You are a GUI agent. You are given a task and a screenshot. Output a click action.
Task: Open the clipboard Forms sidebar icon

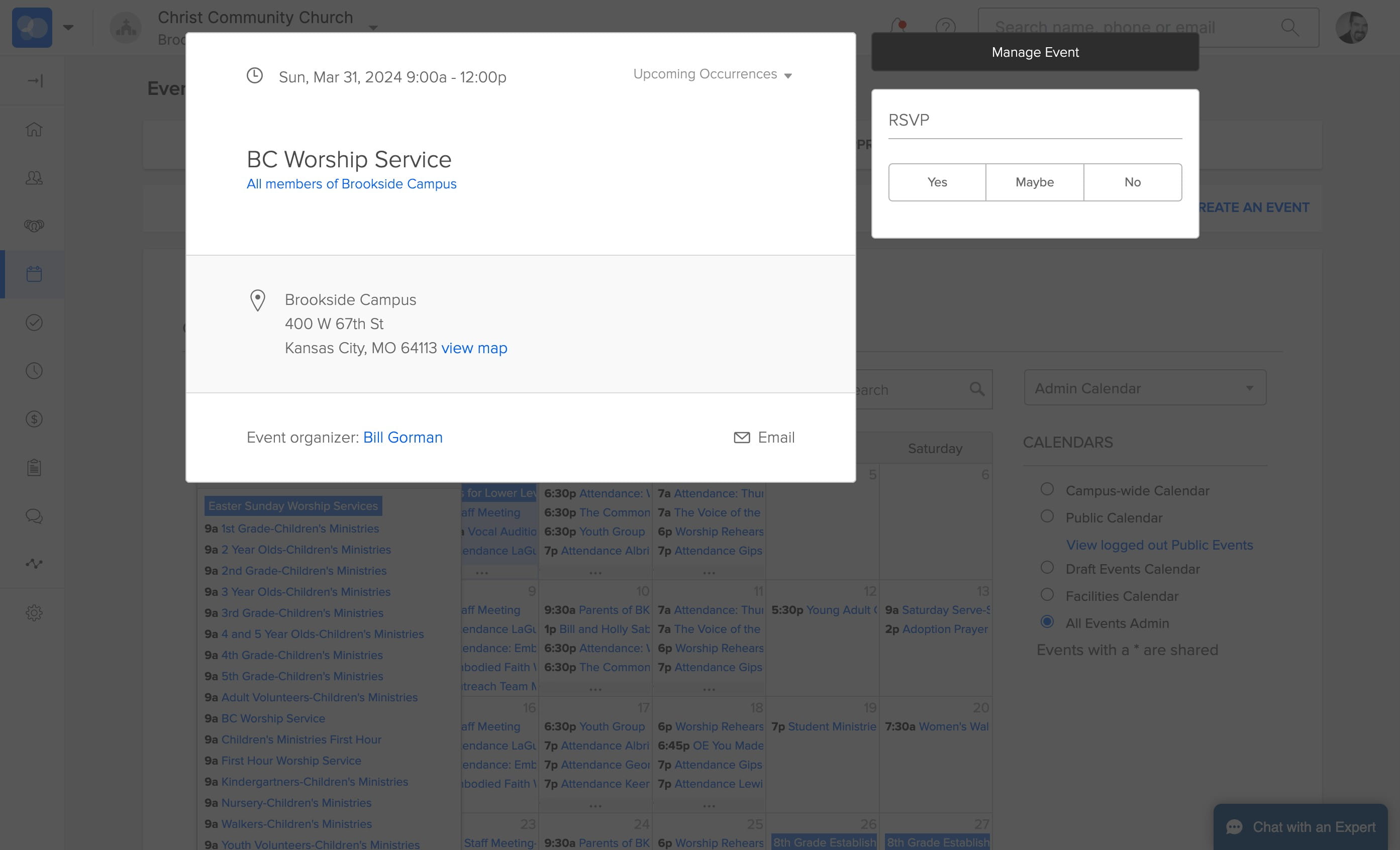(34, 468)
